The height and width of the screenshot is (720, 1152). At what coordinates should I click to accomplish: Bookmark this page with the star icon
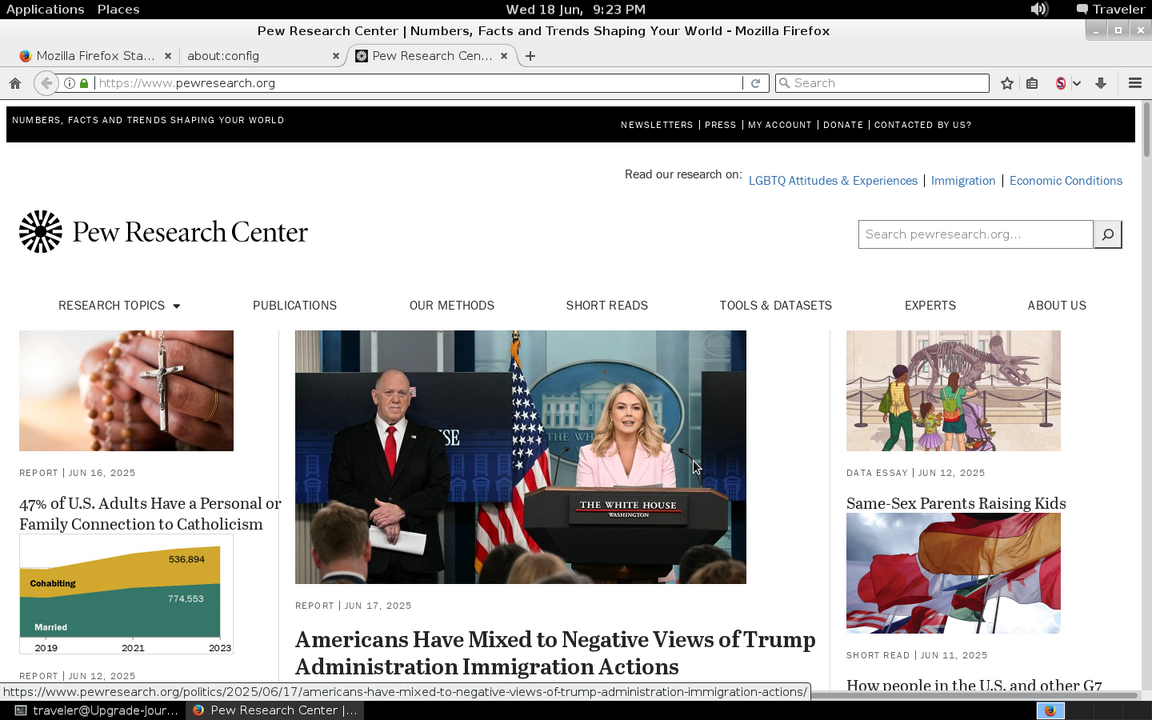coord(1007,83)
